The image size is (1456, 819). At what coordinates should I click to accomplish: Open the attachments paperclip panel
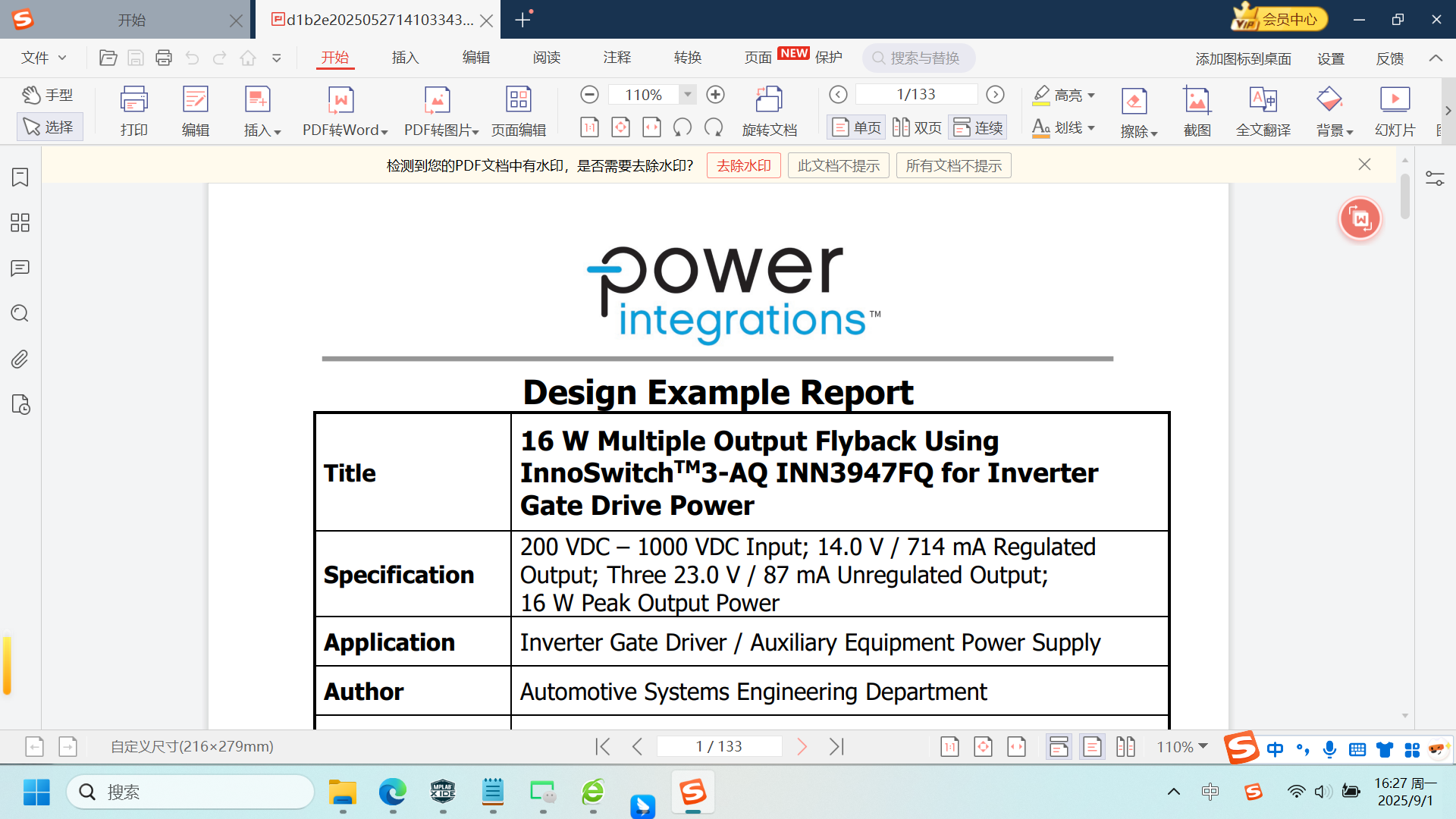point(20,359)
